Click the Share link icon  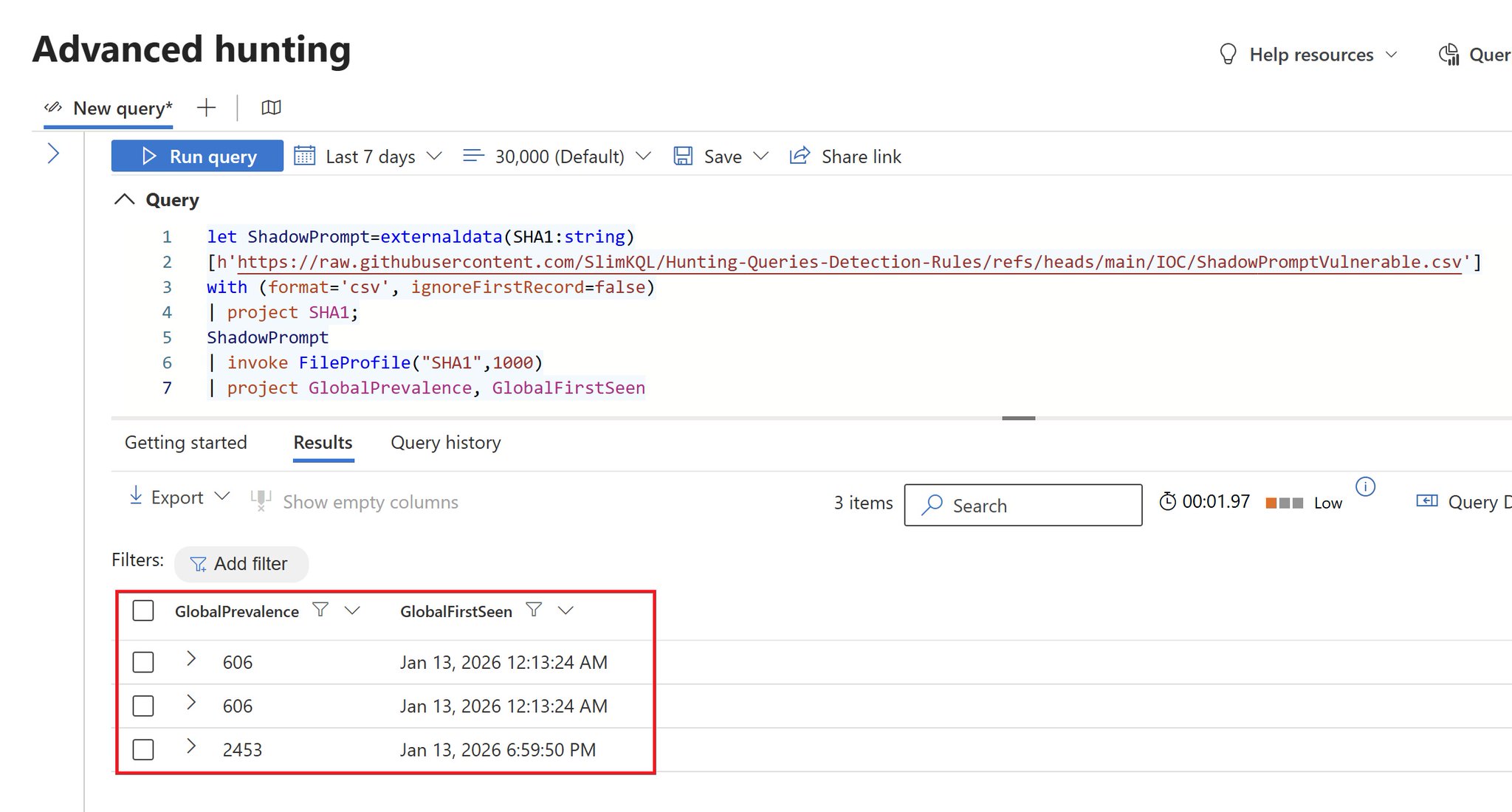coord(800,156)
